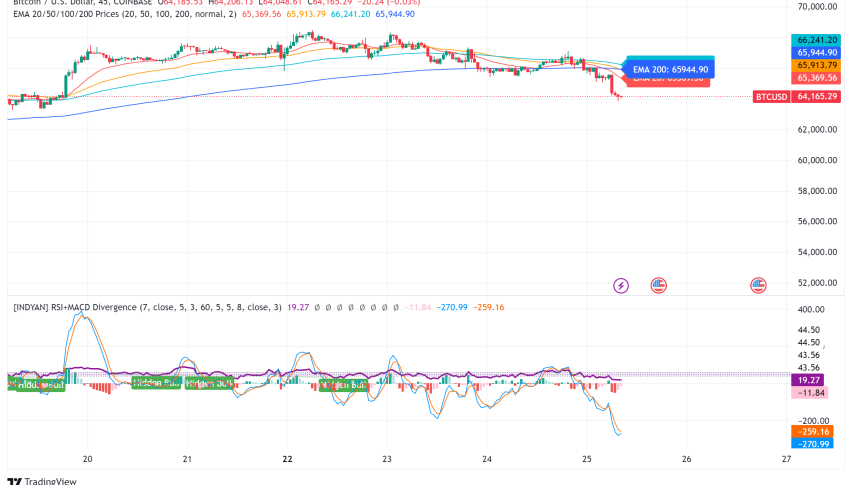Click date 25 on the time axis

587,459
